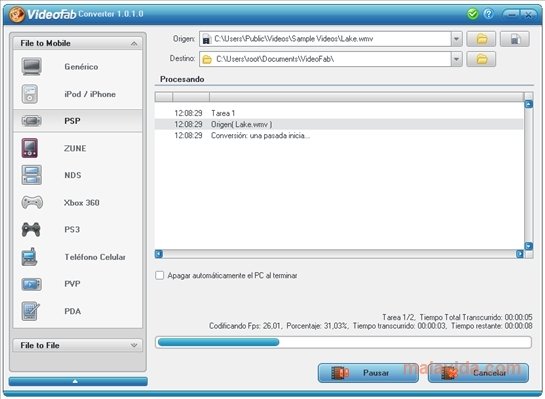The height and width of the screenshot is (399, 545).
Task: Select the PVP player icon
Action: pyautogui.click(x=32, y=284)
